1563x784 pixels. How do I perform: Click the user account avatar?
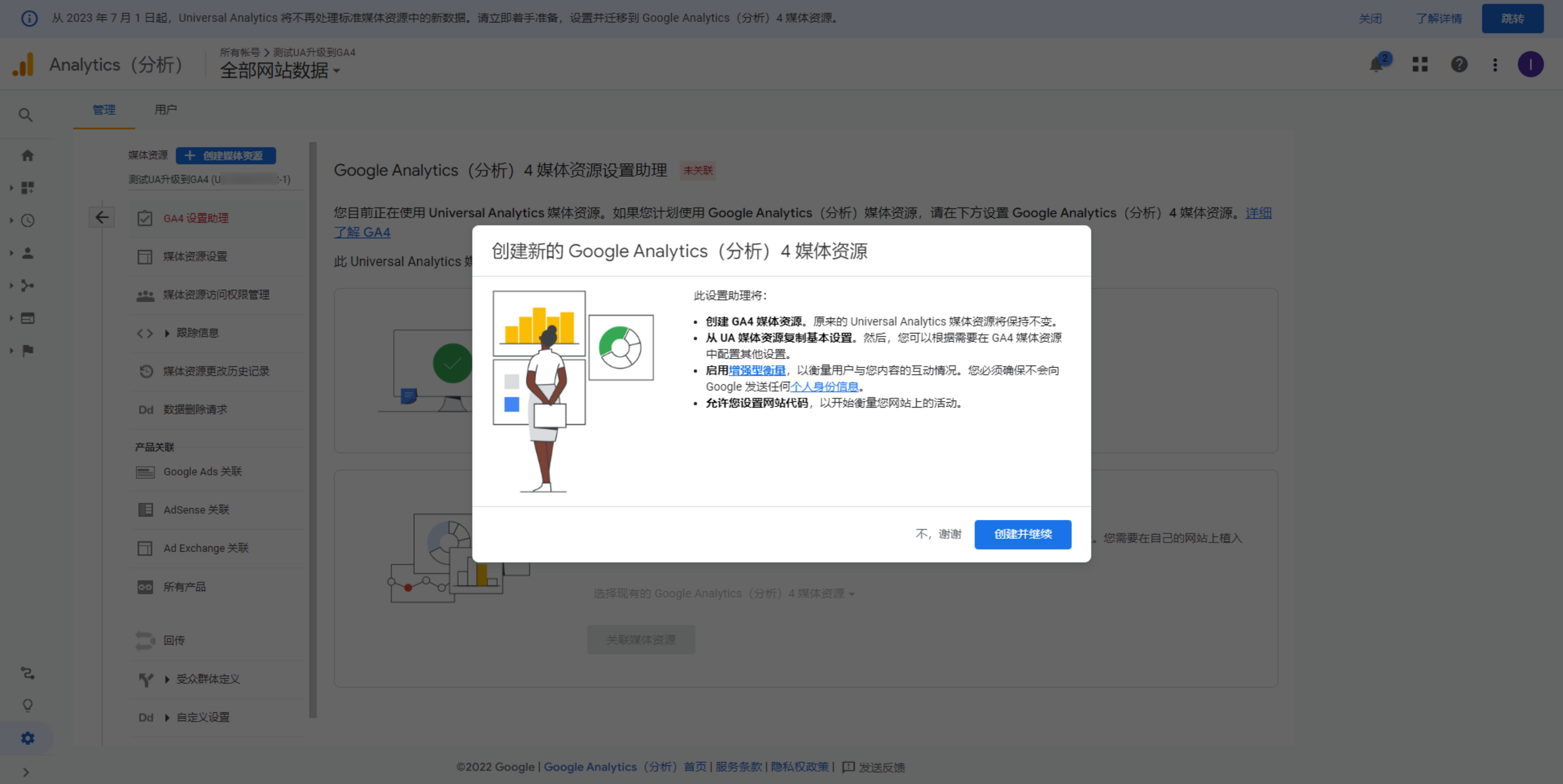1530,64
